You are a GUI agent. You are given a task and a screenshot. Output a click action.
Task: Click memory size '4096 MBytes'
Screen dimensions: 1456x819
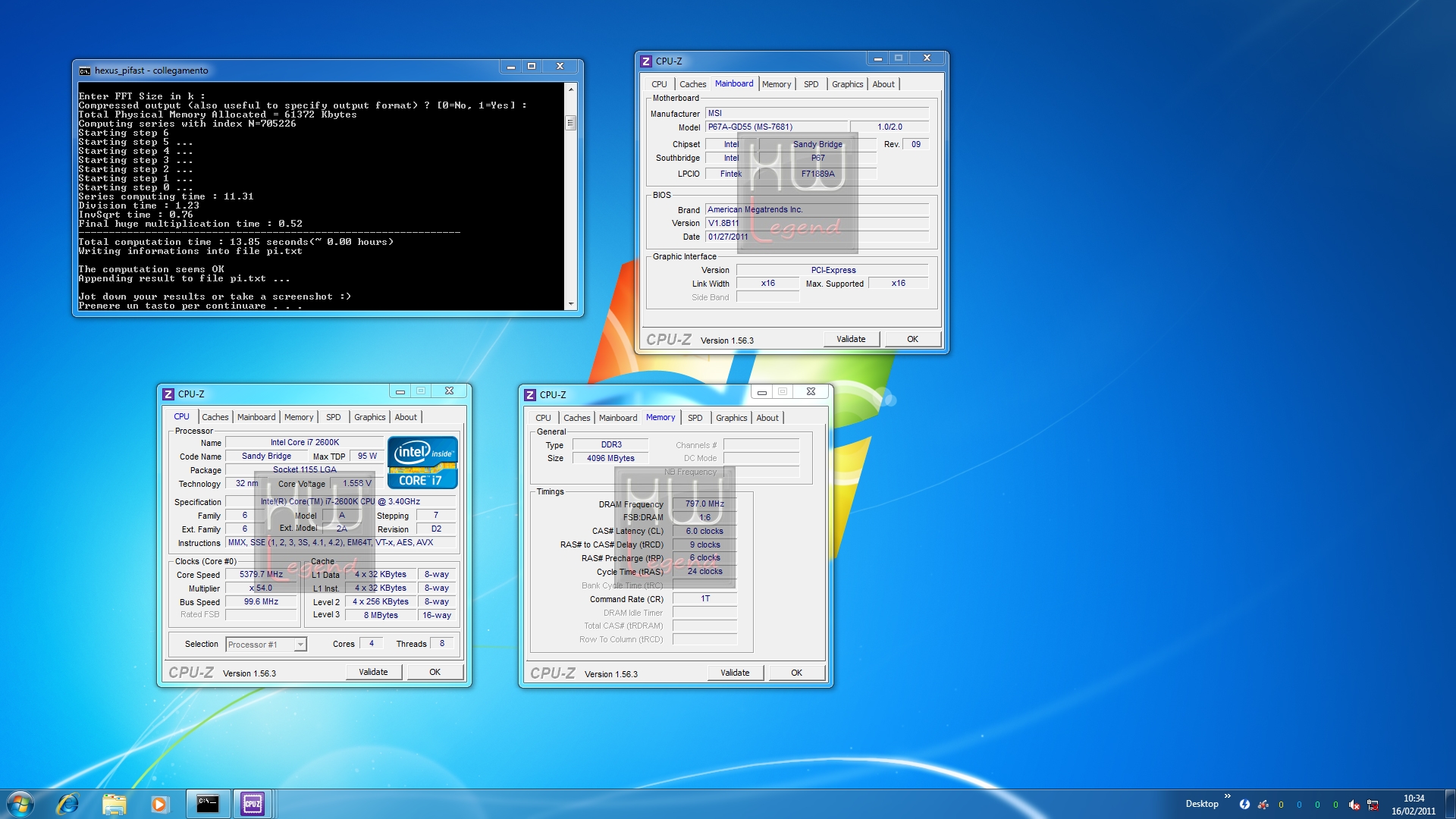pyautogui.click(x=610, y=459)
